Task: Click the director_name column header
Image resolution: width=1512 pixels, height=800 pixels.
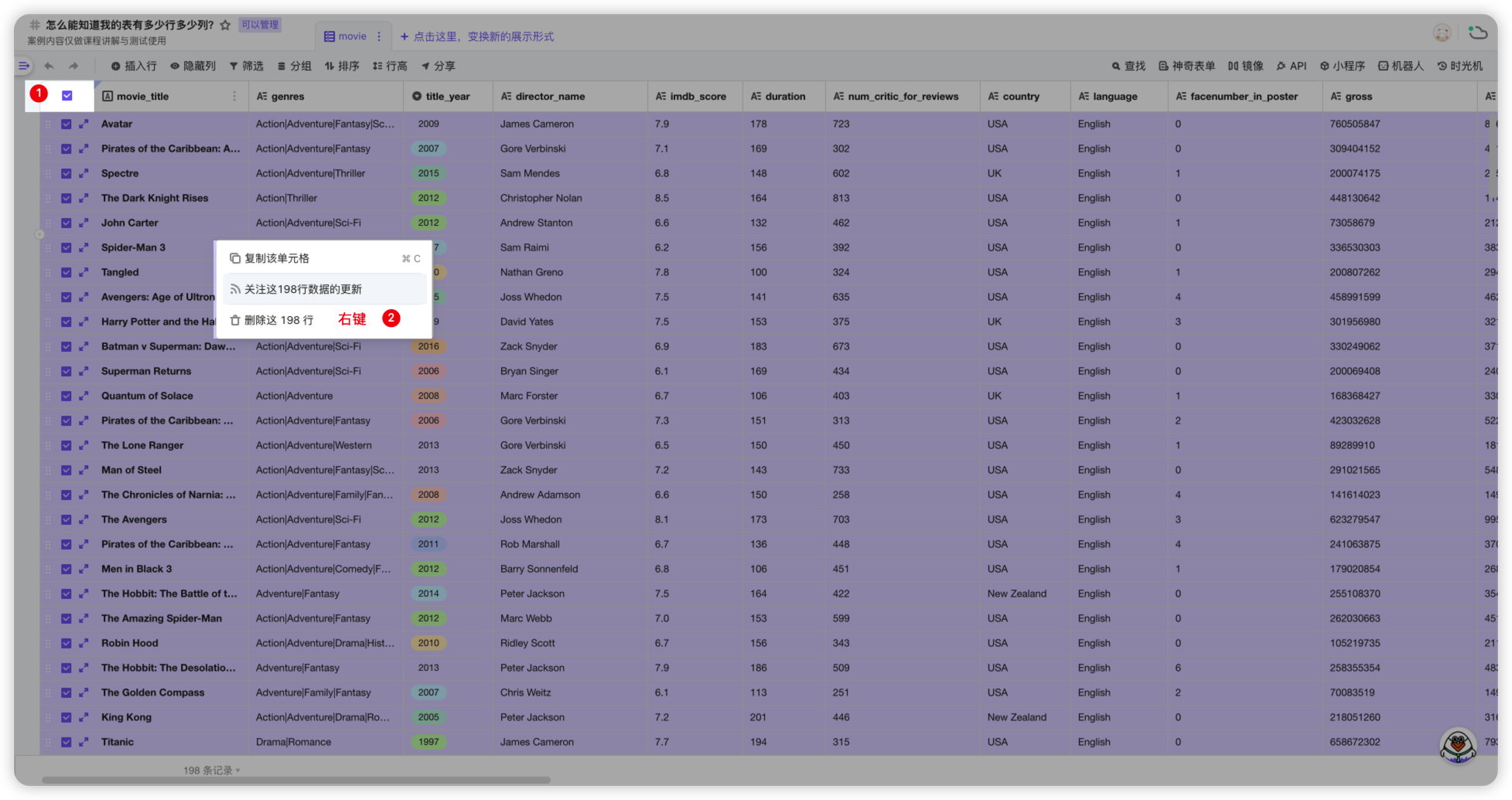Action: (x=570, y=97)
